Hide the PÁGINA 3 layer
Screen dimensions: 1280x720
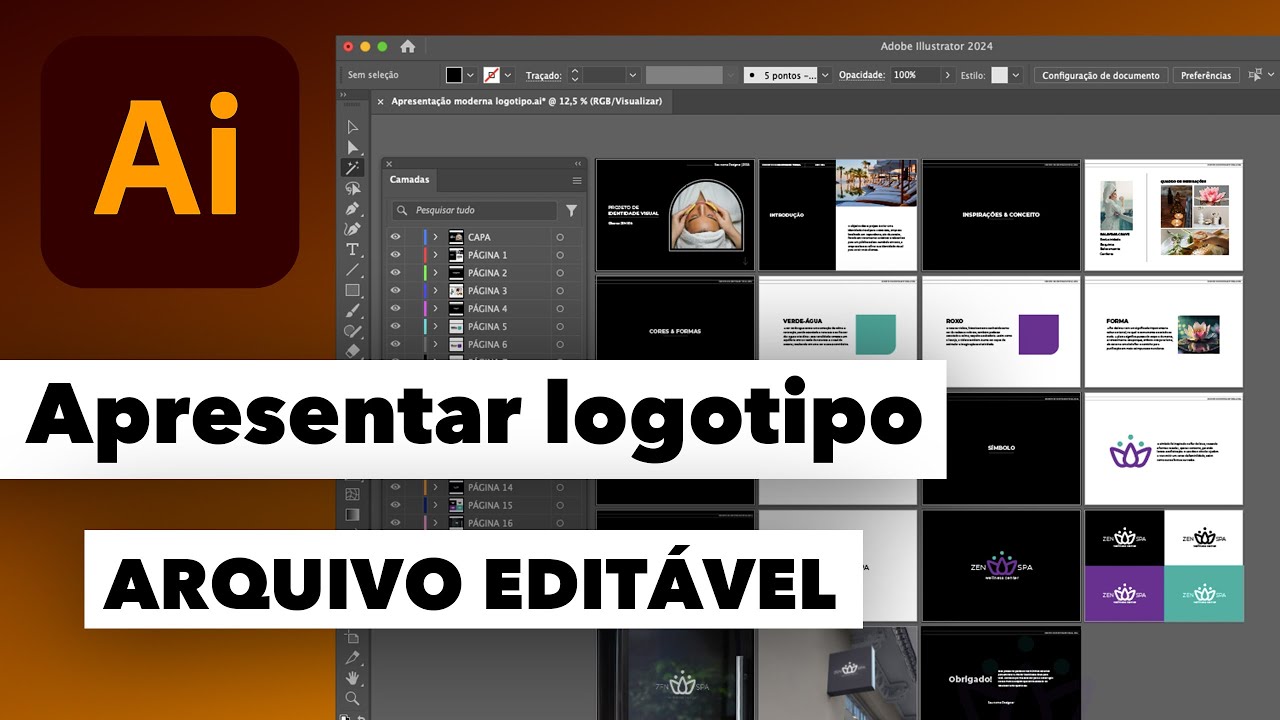396,290
